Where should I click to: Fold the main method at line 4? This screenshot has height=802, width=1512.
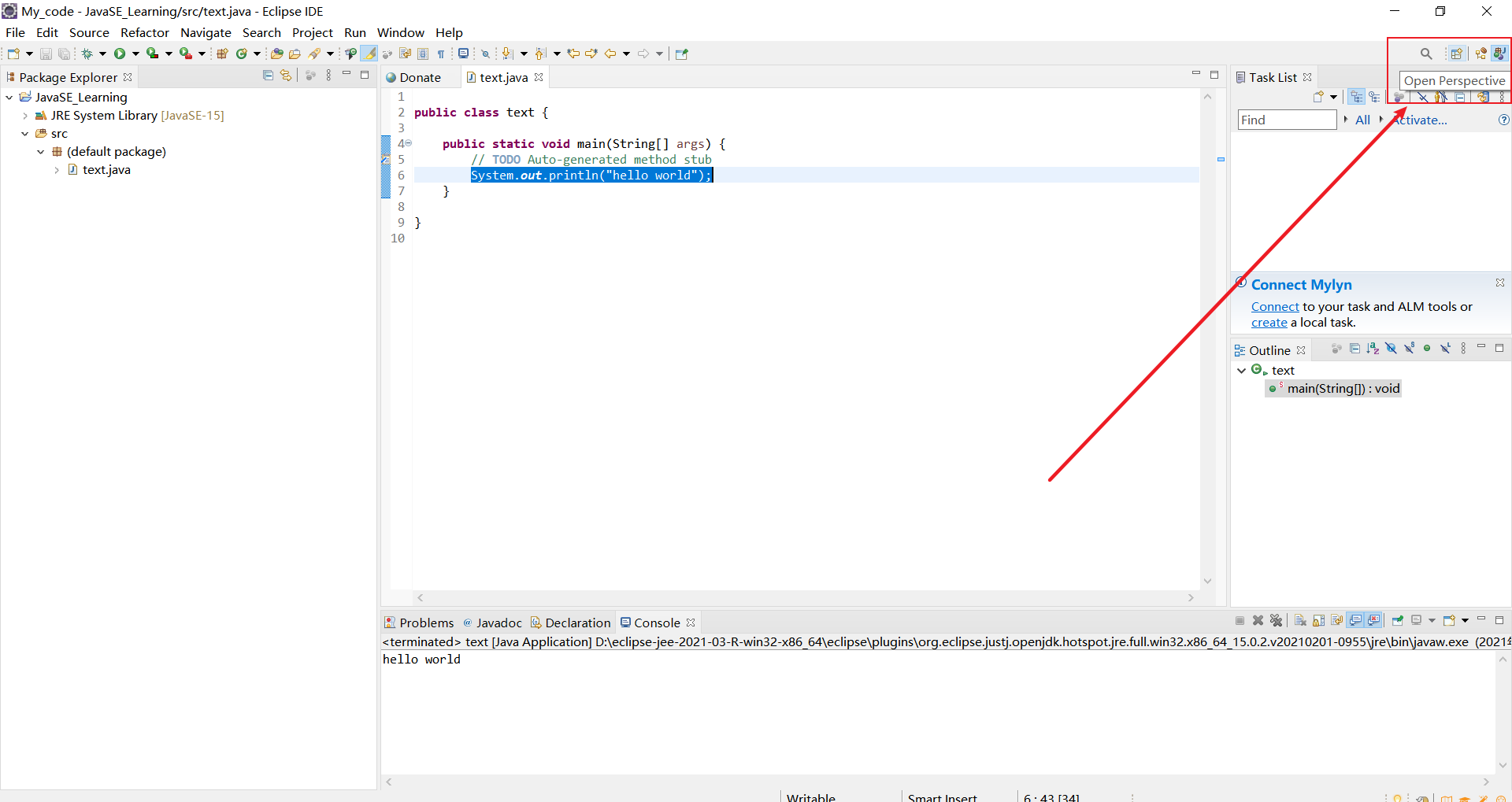tap(408, 143)
